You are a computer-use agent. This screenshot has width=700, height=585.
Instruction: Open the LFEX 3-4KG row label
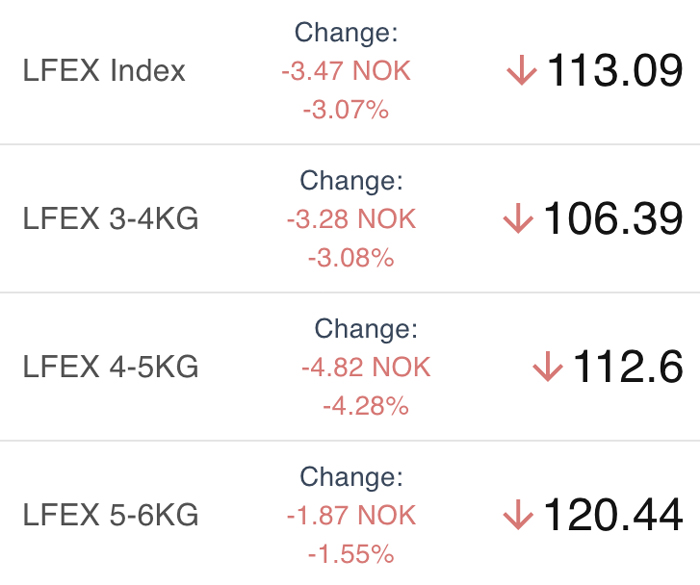(110, 218)
